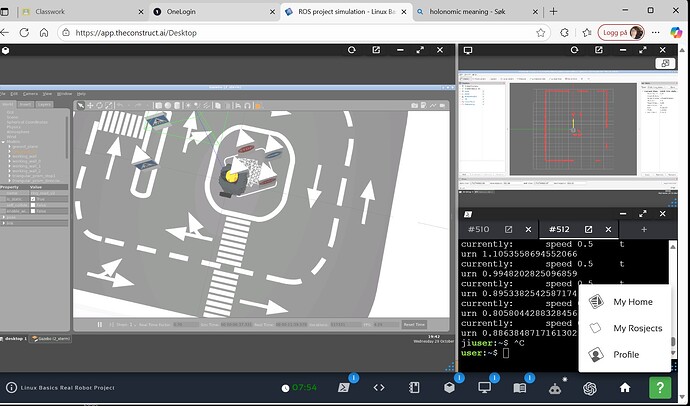
Task: Select the arrow selection tool in Gazebo
Action: pyautogui.click(x=81, y=106)
